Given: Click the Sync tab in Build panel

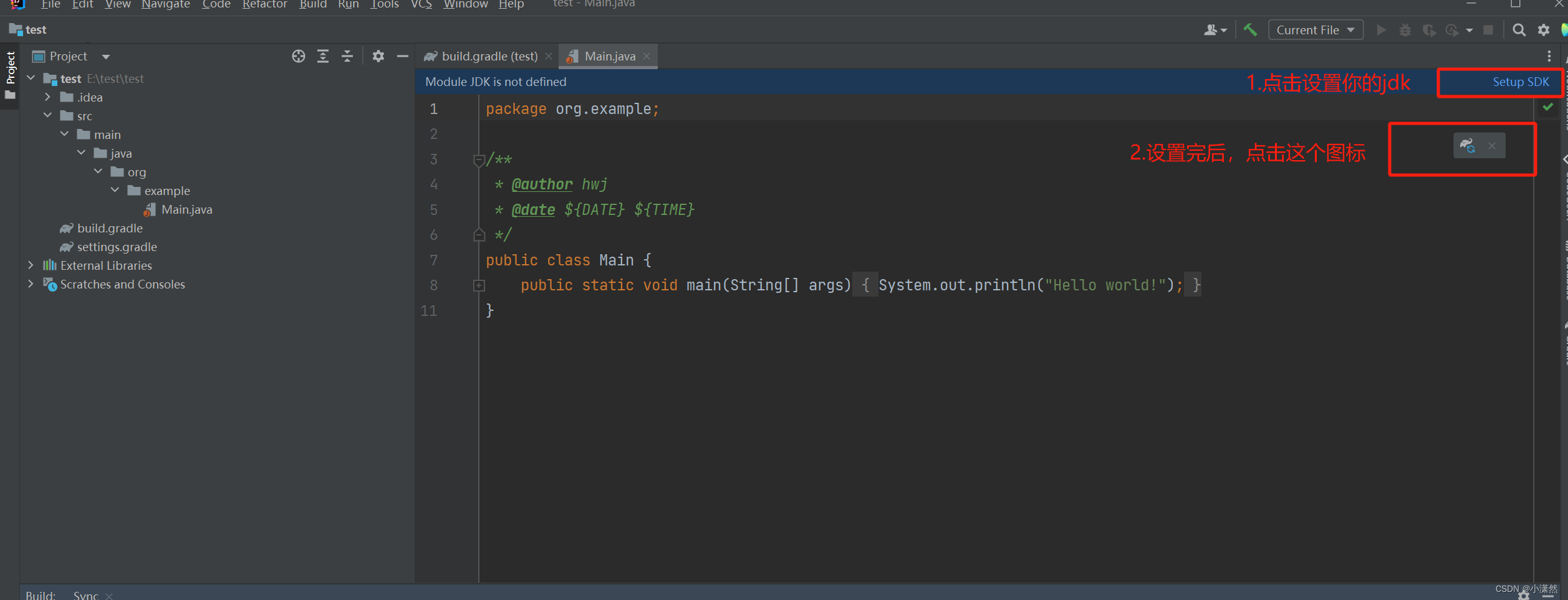Looking at the screenshot, I should (86, 596).
